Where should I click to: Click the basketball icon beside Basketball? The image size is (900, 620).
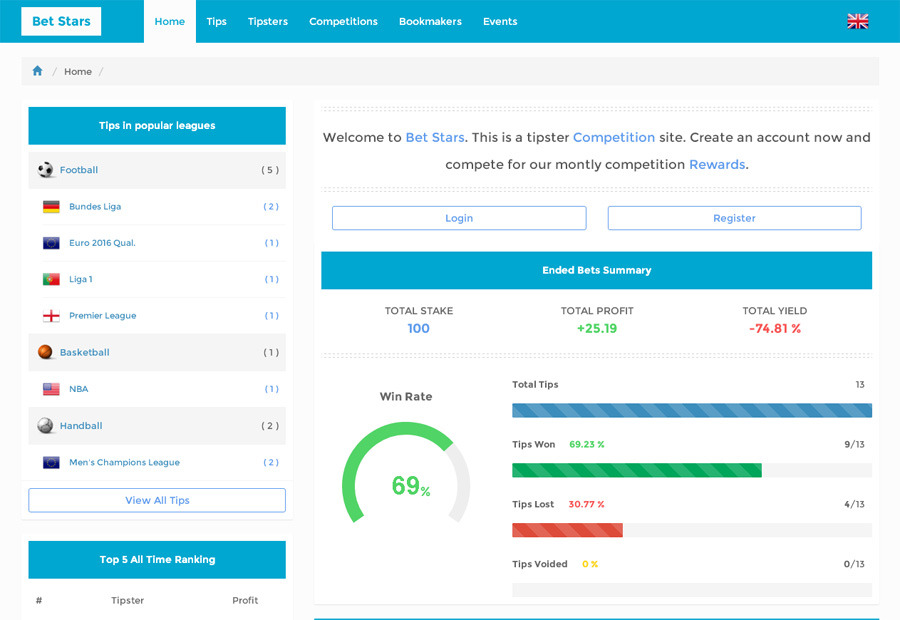pos(45,352)
